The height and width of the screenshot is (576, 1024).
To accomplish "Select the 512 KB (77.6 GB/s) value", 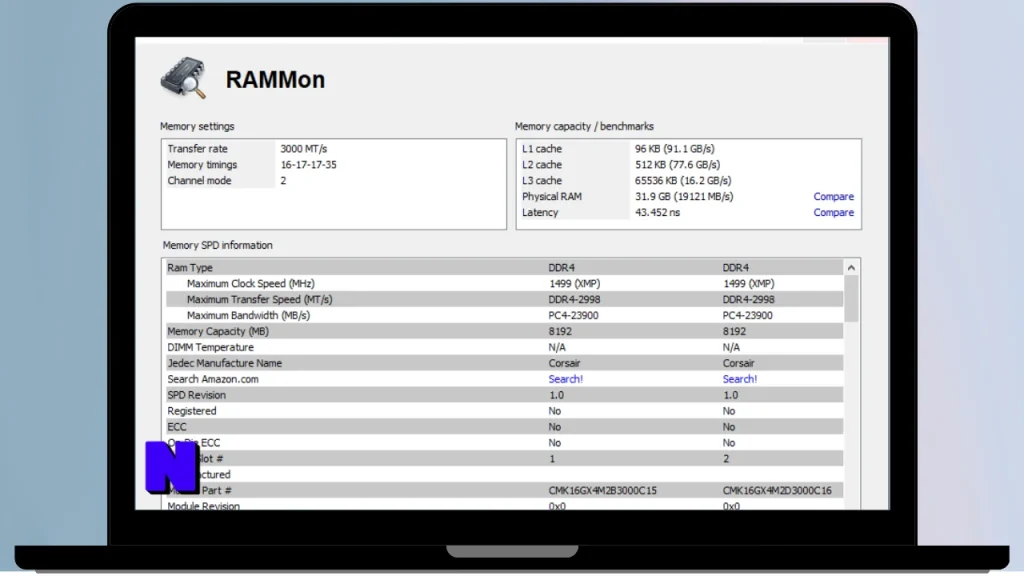I will point(677,165).
